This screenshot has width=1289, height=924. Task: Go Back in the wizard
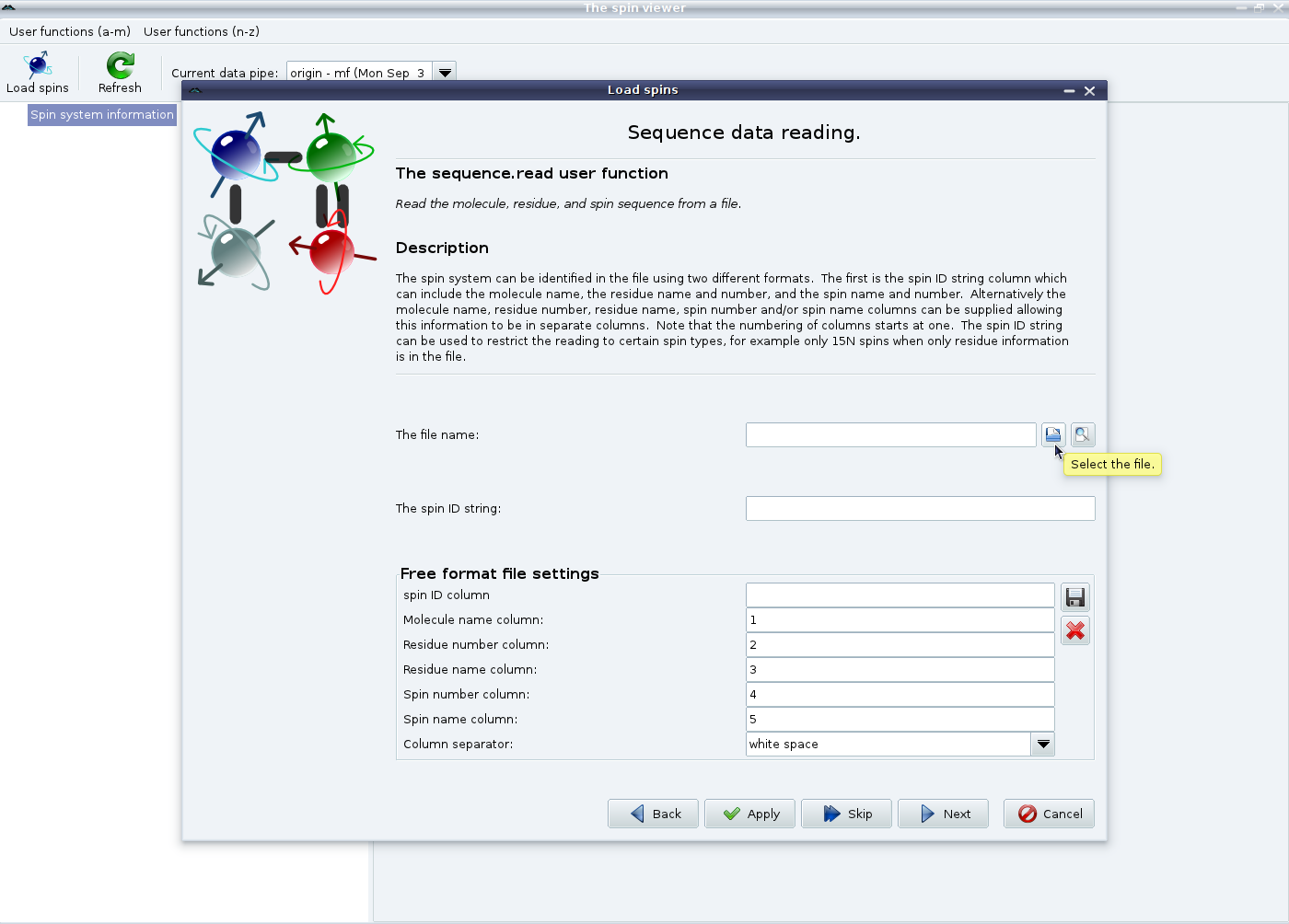point(653,814)
